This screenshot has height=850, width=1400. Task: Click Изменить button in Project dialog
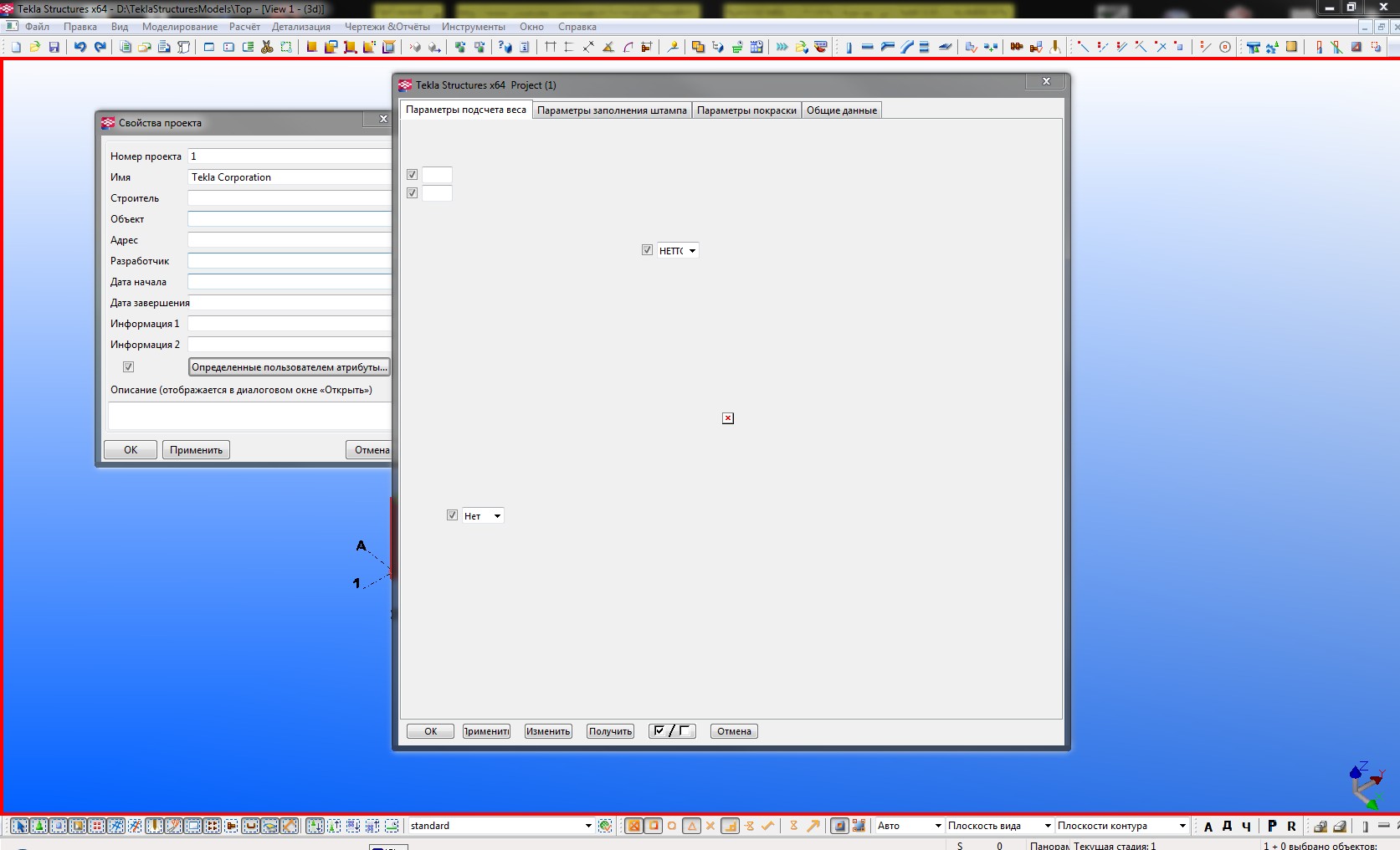click(548, 731)
